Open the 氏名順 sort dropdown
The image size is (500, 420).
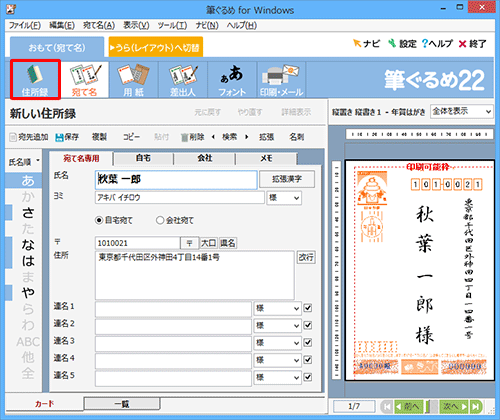pos(24,162)
